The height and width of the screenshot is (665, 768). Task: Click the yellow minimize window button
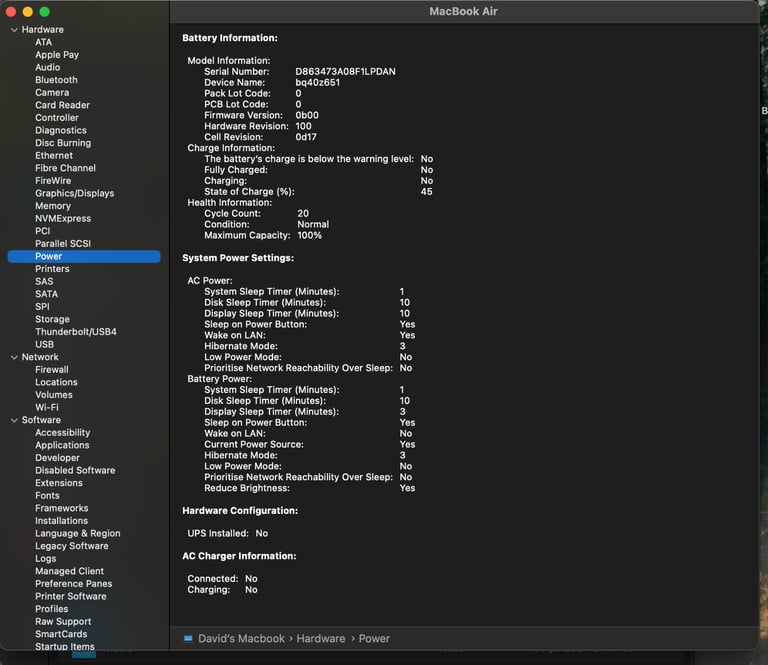click(x=27, y=11)
